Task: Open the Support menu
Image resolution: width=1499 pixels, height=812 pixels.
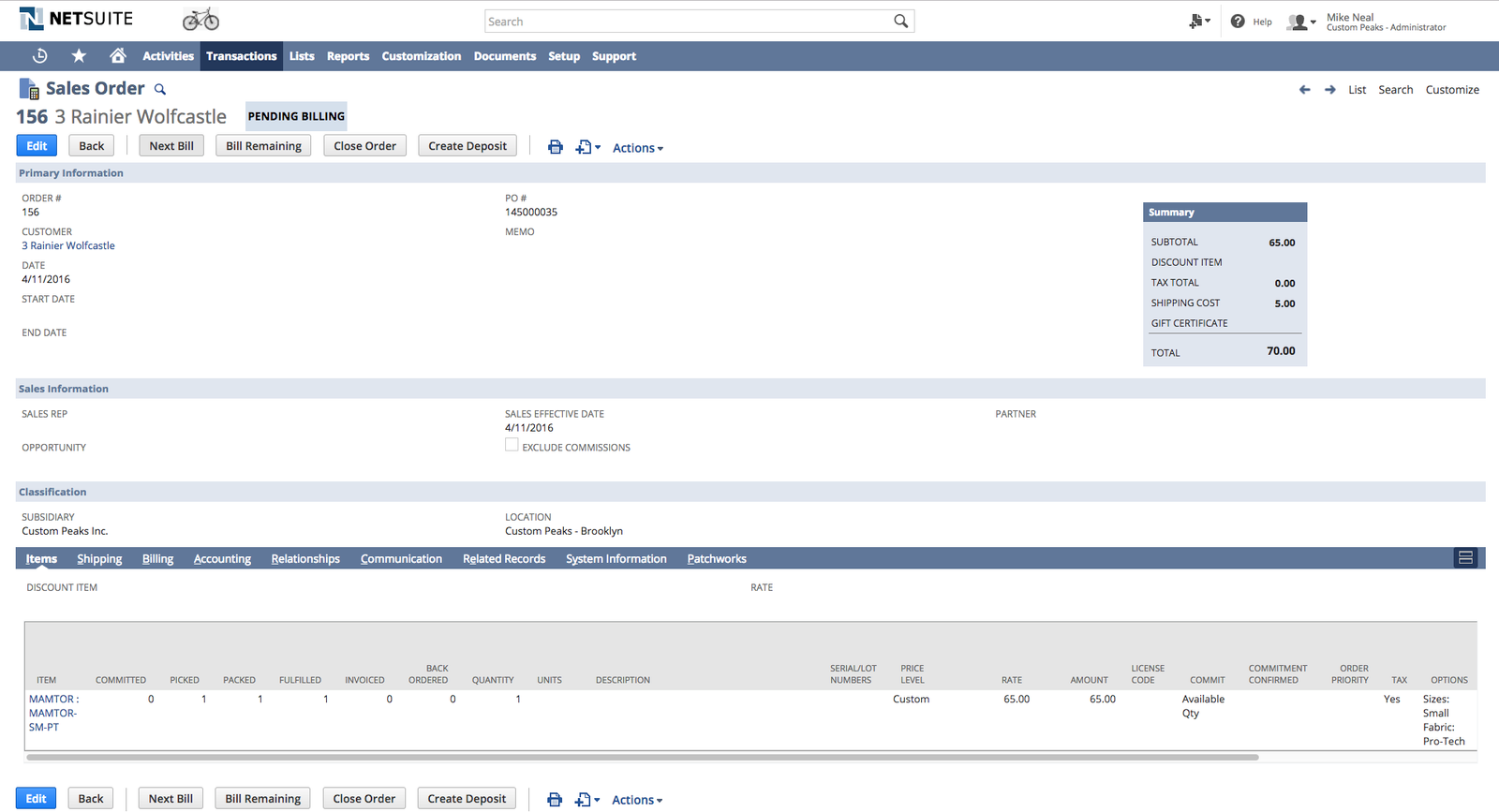Action: coord(614,56)
